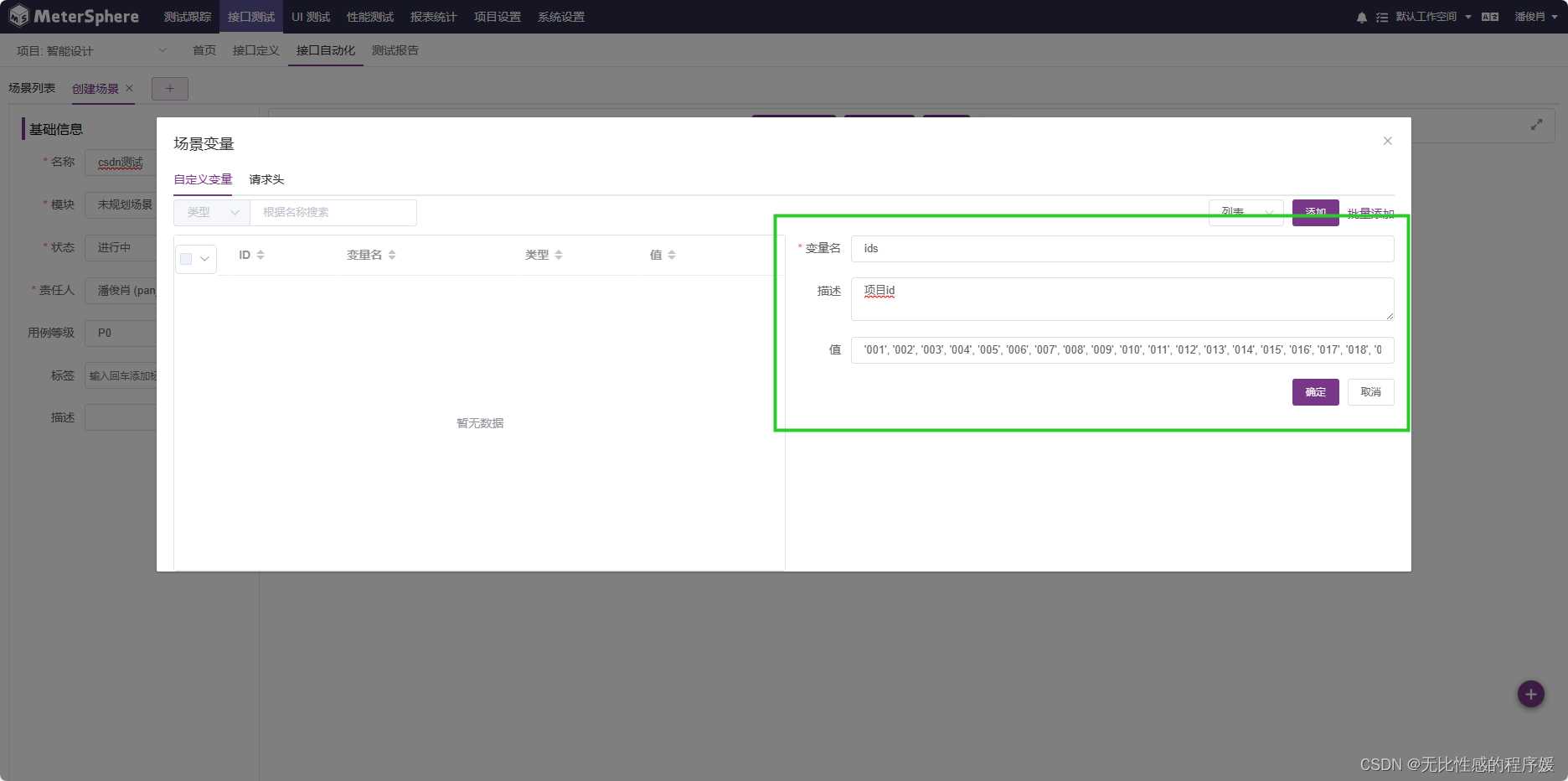Screen dimensions: 1568x781
Task: Open the 测试跟踪 top menu
Action: (188, 17)
